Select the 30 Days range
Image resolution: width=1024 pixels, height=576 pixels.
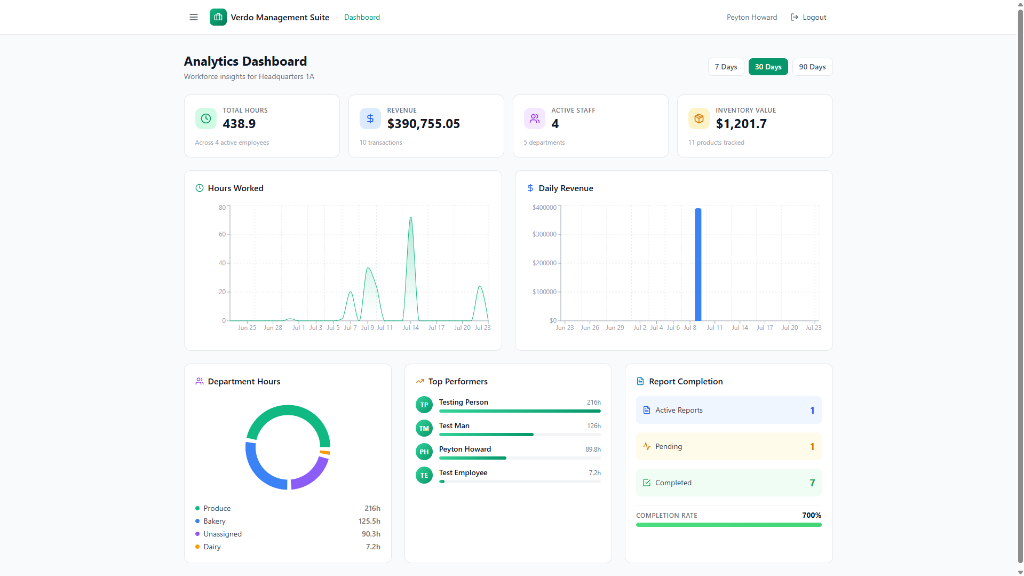coord(768,67)
